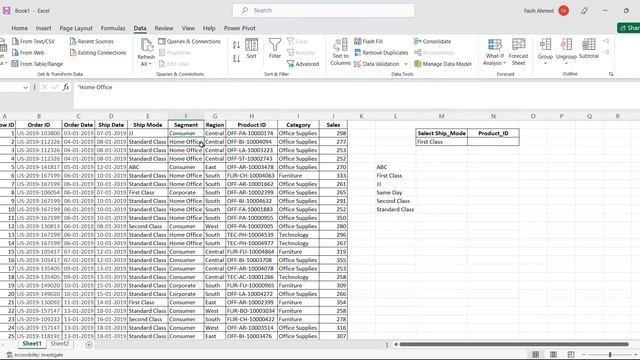640x360 pixels.
Task: Switch to Page Layout view in status bar
Action: coord(553,354)
